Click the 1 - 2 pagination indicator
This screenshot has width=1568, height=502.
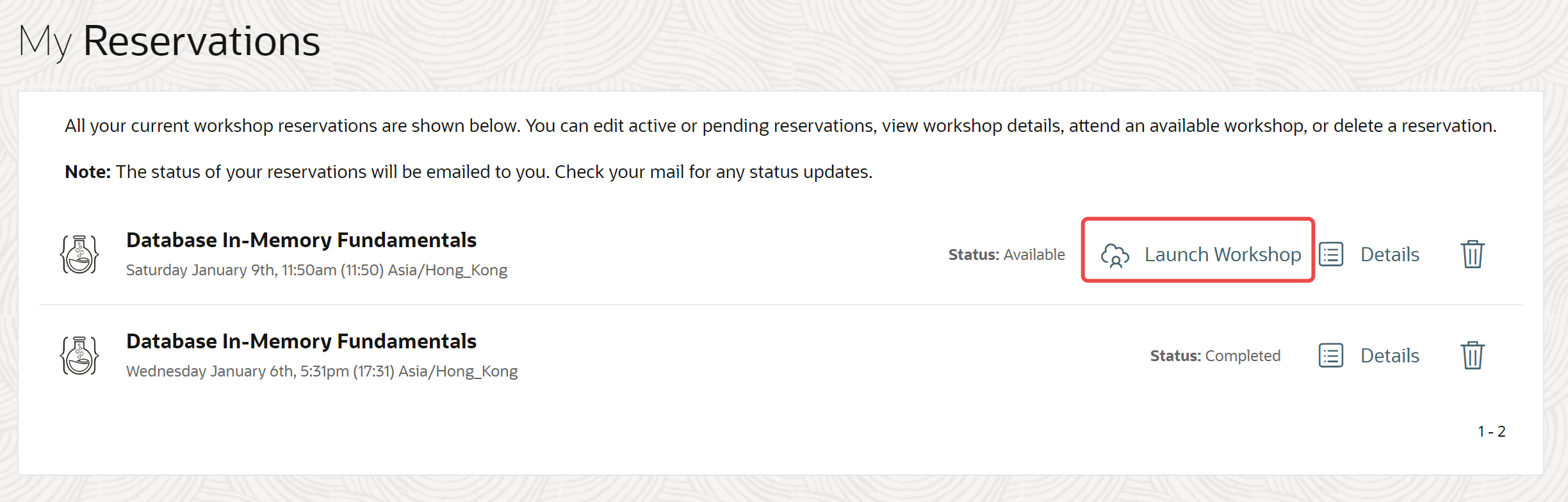point(1491,432)
